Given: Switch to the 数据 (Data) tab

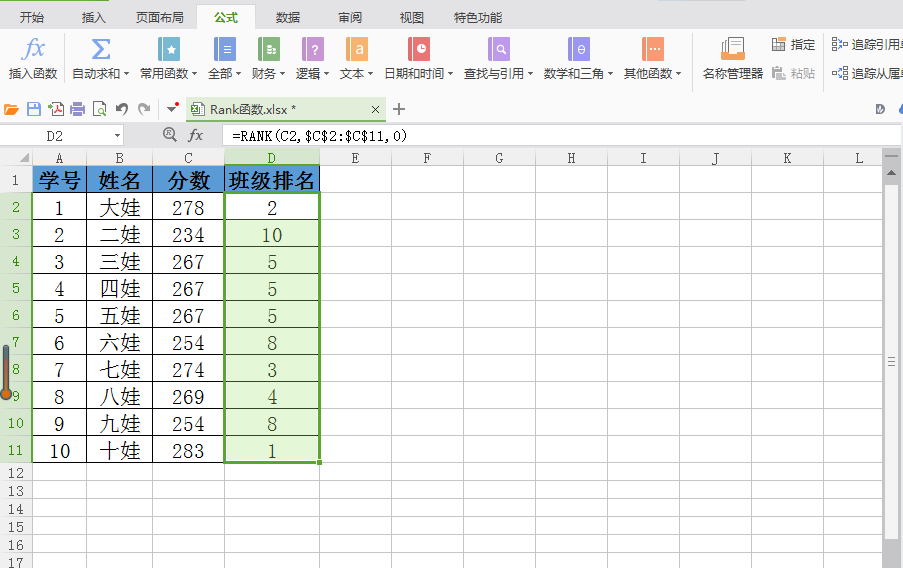Looking at the screenshot, I should point(287,18).
